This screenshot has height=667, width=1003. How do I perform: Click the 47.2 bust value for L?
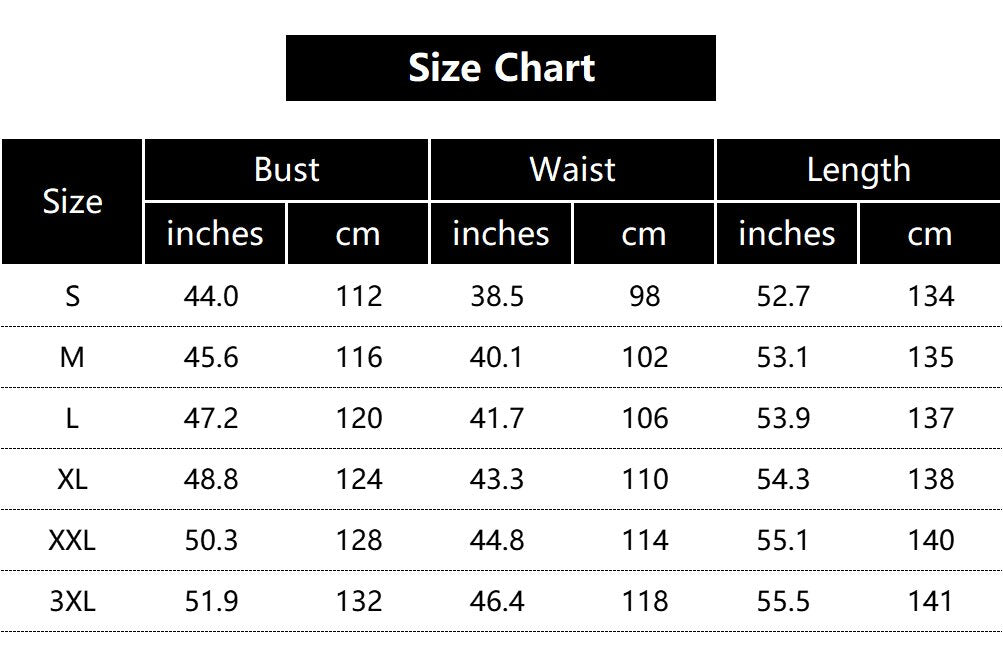click(x=212, y=418)
